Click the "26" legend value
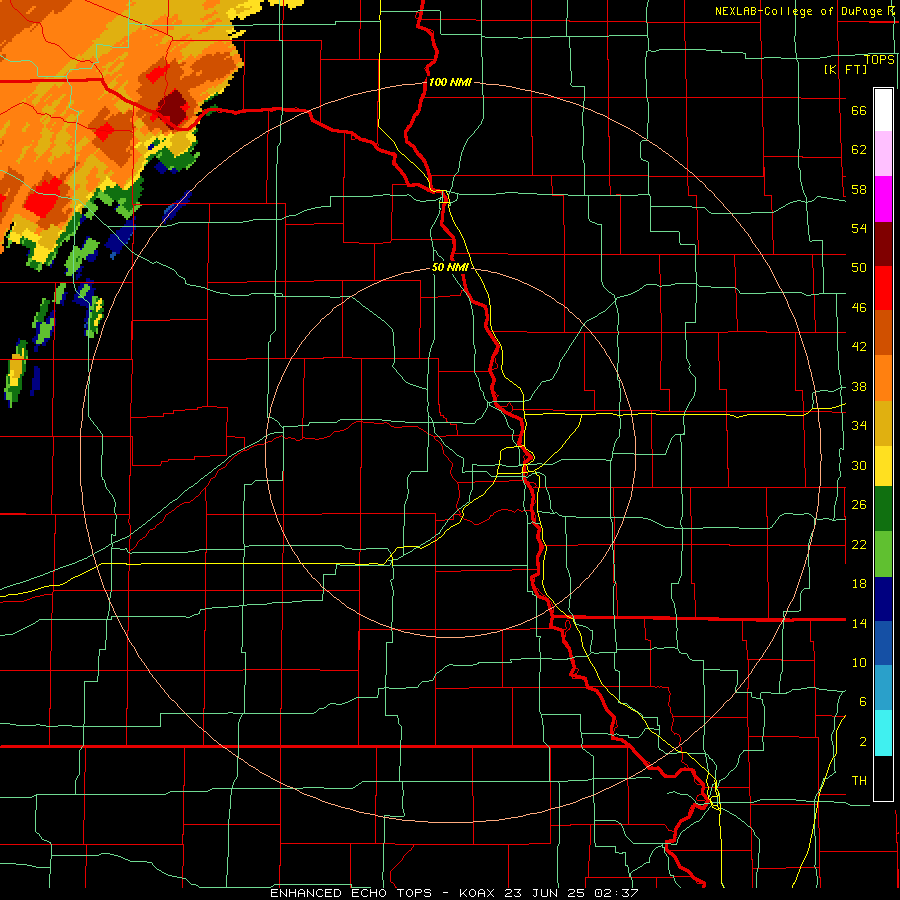This screenshot has height=900, width=900. click(x=859, y=505)
